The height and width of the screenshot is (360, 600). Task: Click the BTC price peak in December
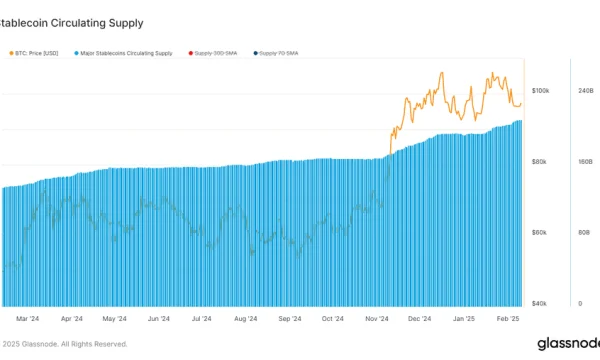(442, 73)
